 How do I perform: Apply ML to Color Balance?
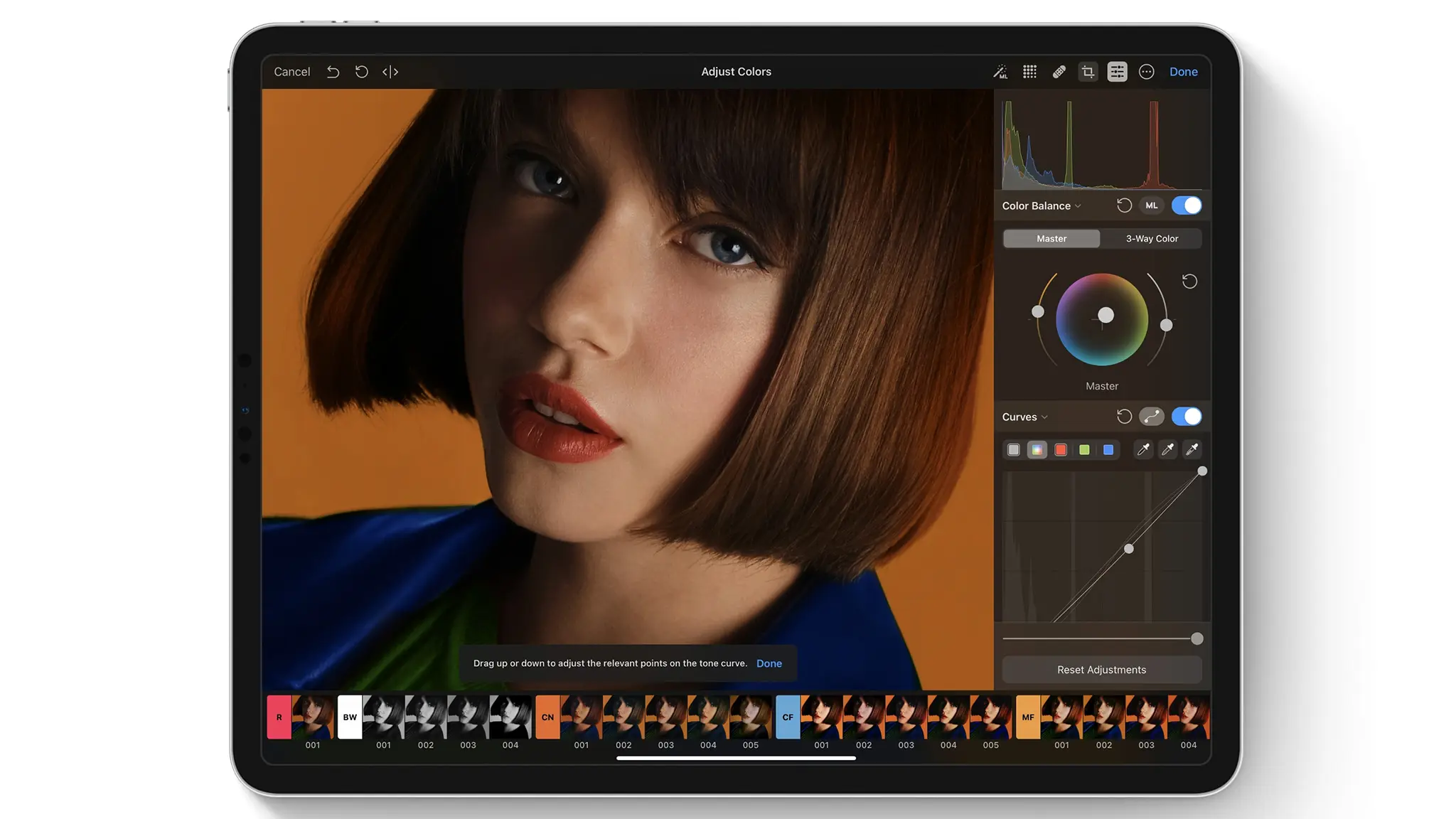coord(1152,205)
